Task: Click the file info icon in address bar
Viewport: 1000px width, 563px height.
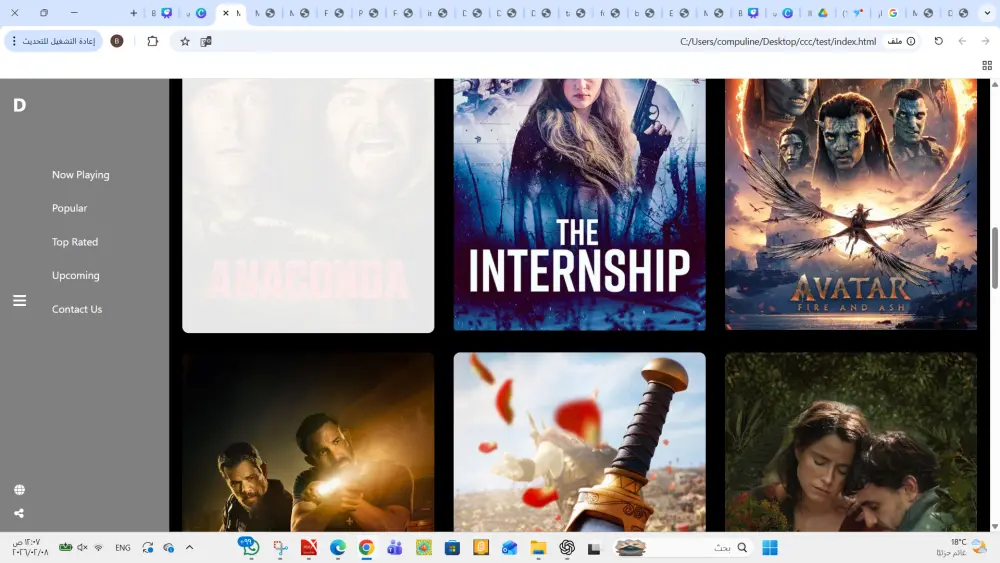Action: 911,41
